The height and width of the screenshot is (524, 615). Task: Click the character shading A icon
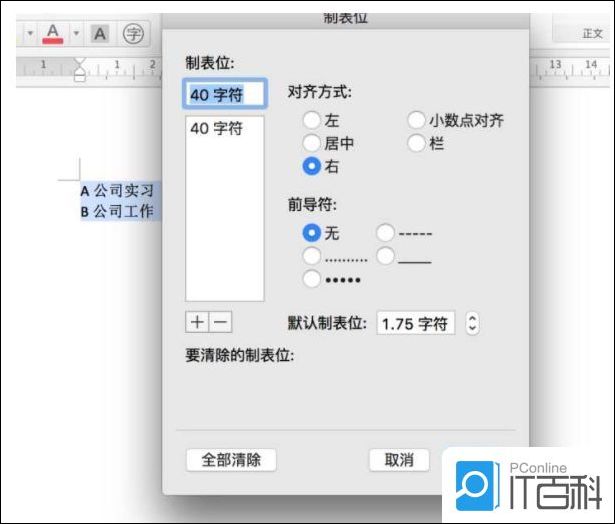coord(100,34)
